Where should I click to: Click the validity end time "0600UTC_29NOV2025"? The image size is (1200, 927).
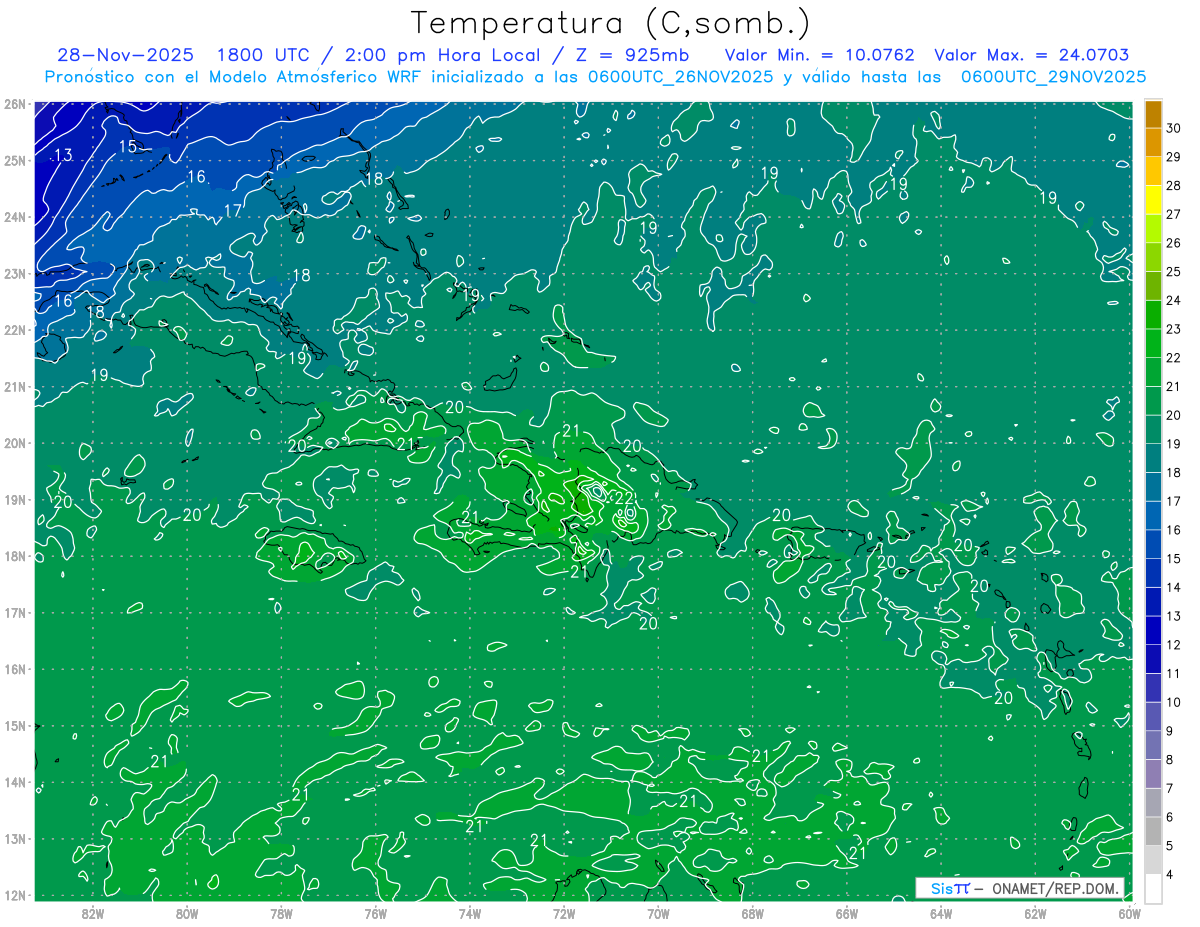(x=1053, y=77)
